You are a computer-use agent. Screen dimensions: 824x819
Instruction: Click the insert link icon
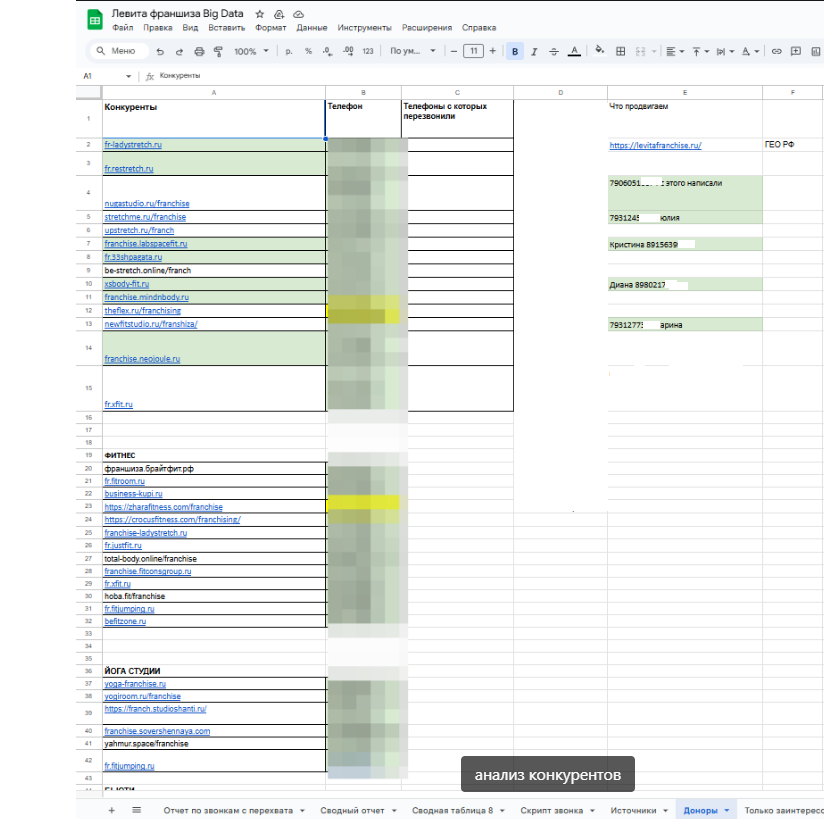coord(776,51)
